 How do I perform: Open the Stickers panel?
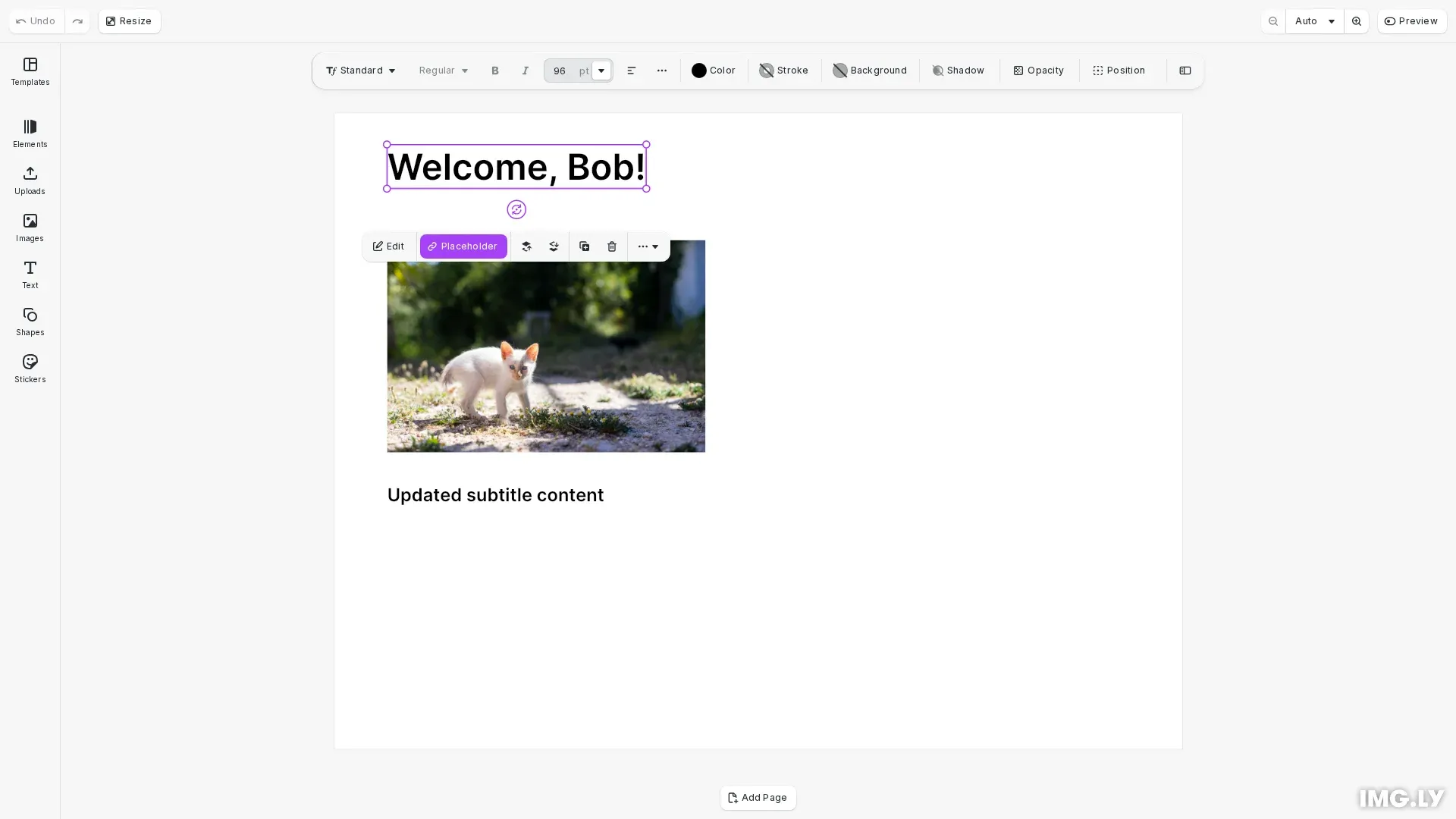[30, 369]
